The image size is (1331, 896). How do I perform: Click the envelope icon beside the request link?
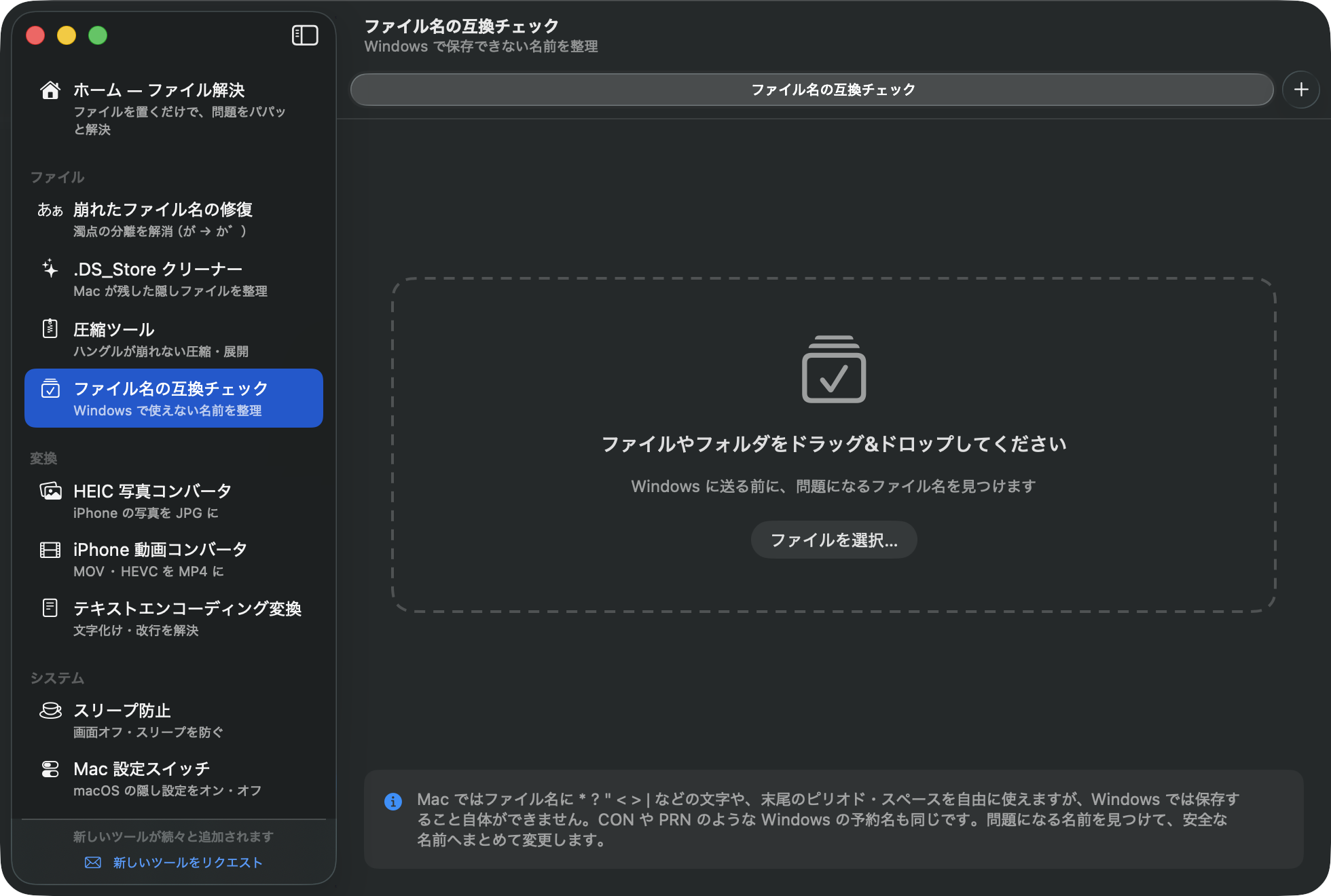click(93, 862)
